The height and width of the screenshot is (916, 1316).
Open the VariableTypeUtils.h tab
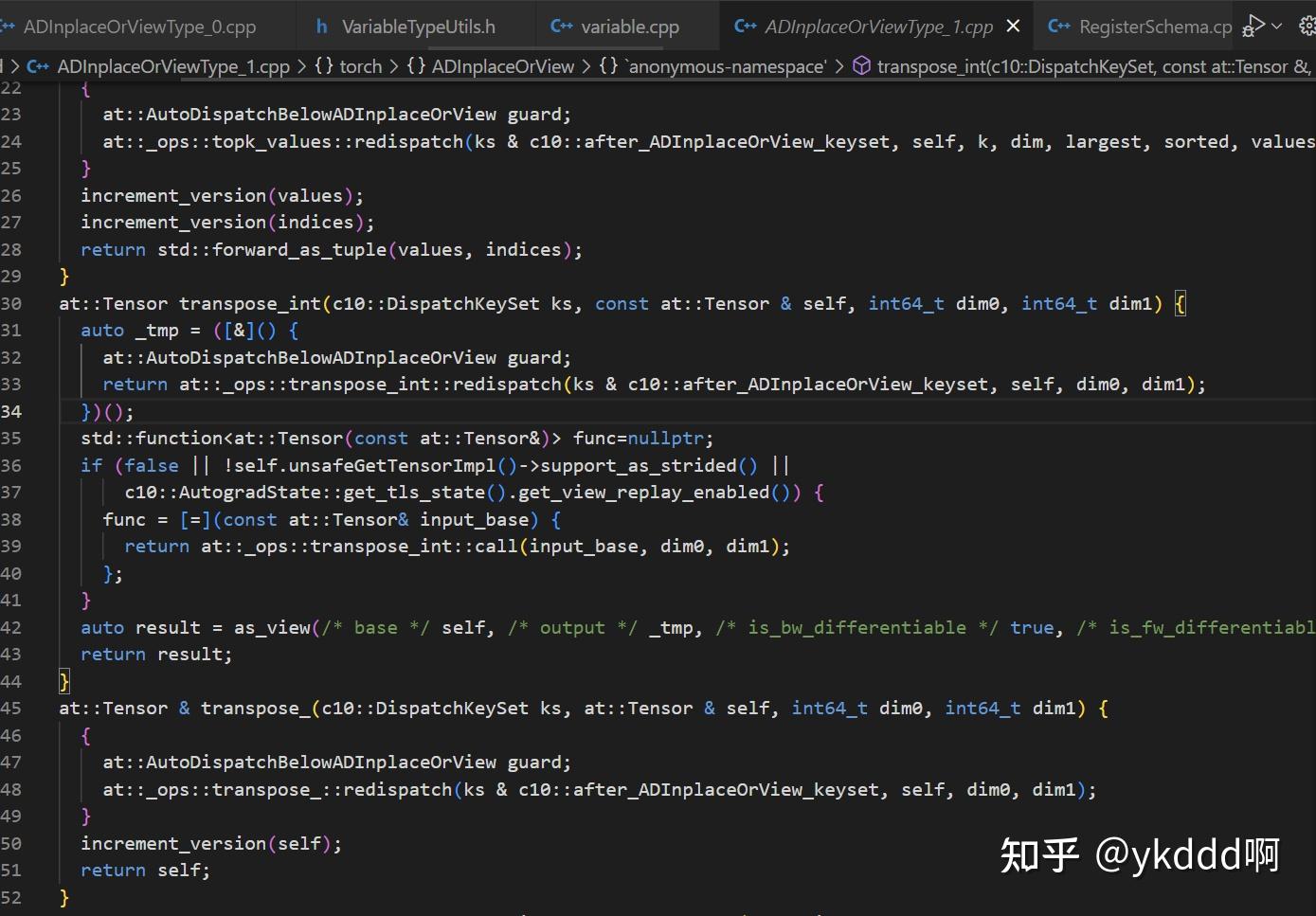click(418, 27)
